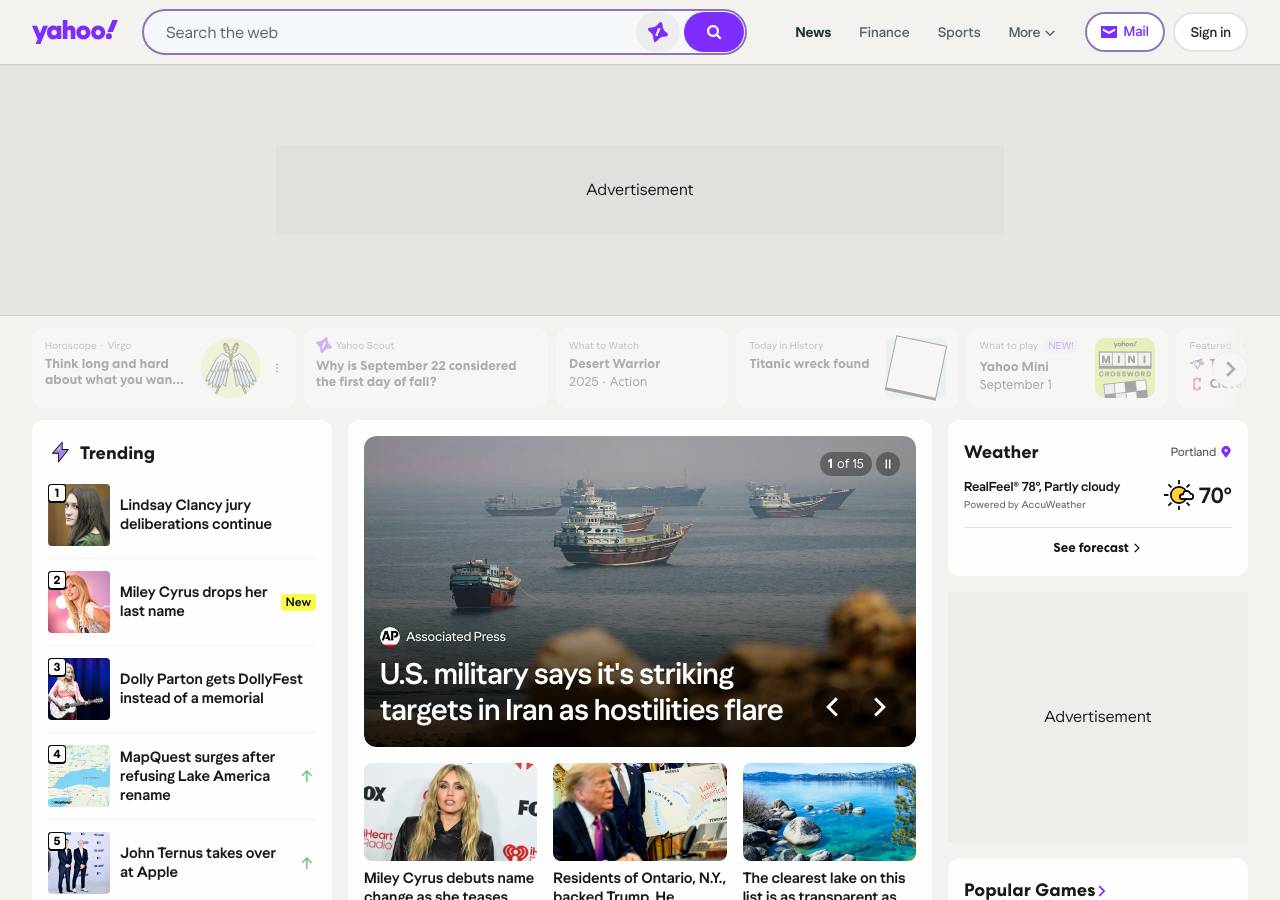Open Yahoo Scout AI sparkle button in search bar
This screenshot has height=900, width=1280.
(x=658, y=32)
